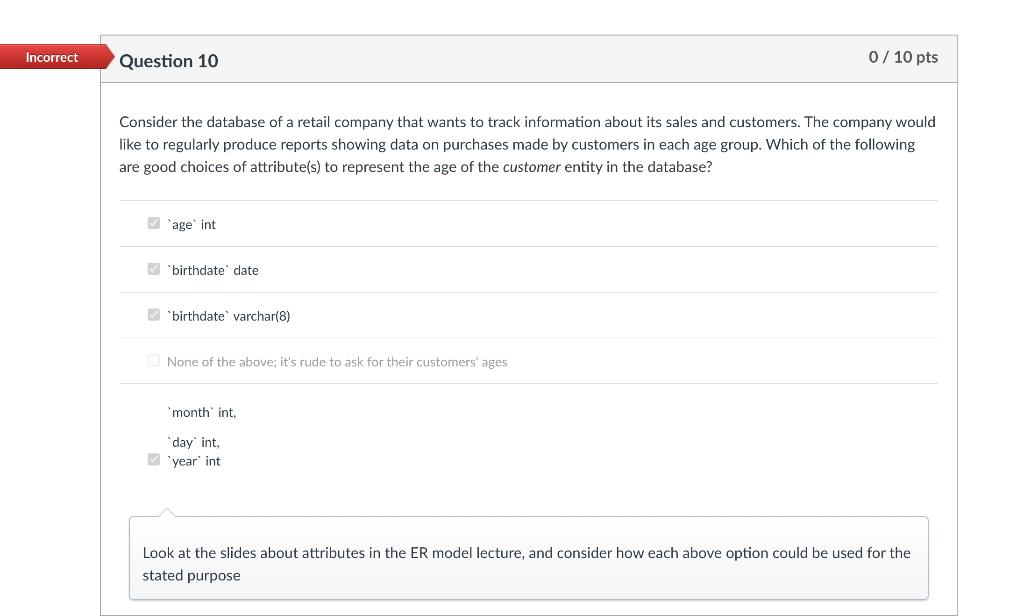The width and height of the screenshot is (1024, 616).
Task: Click the 'rude to ask' answer text
Action: (x=337, y=362)
